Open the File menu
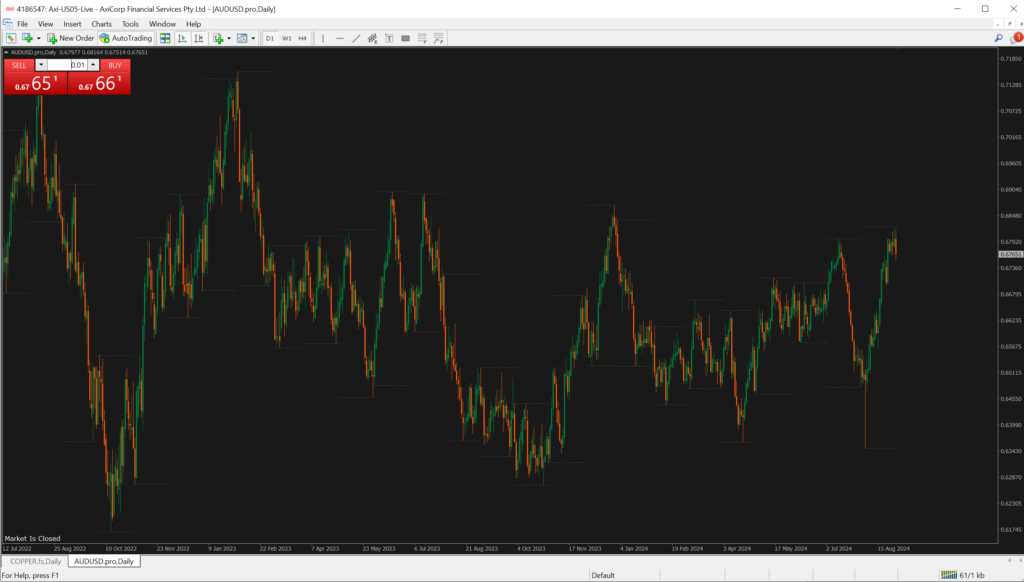1024x582 pixels. 22,24
